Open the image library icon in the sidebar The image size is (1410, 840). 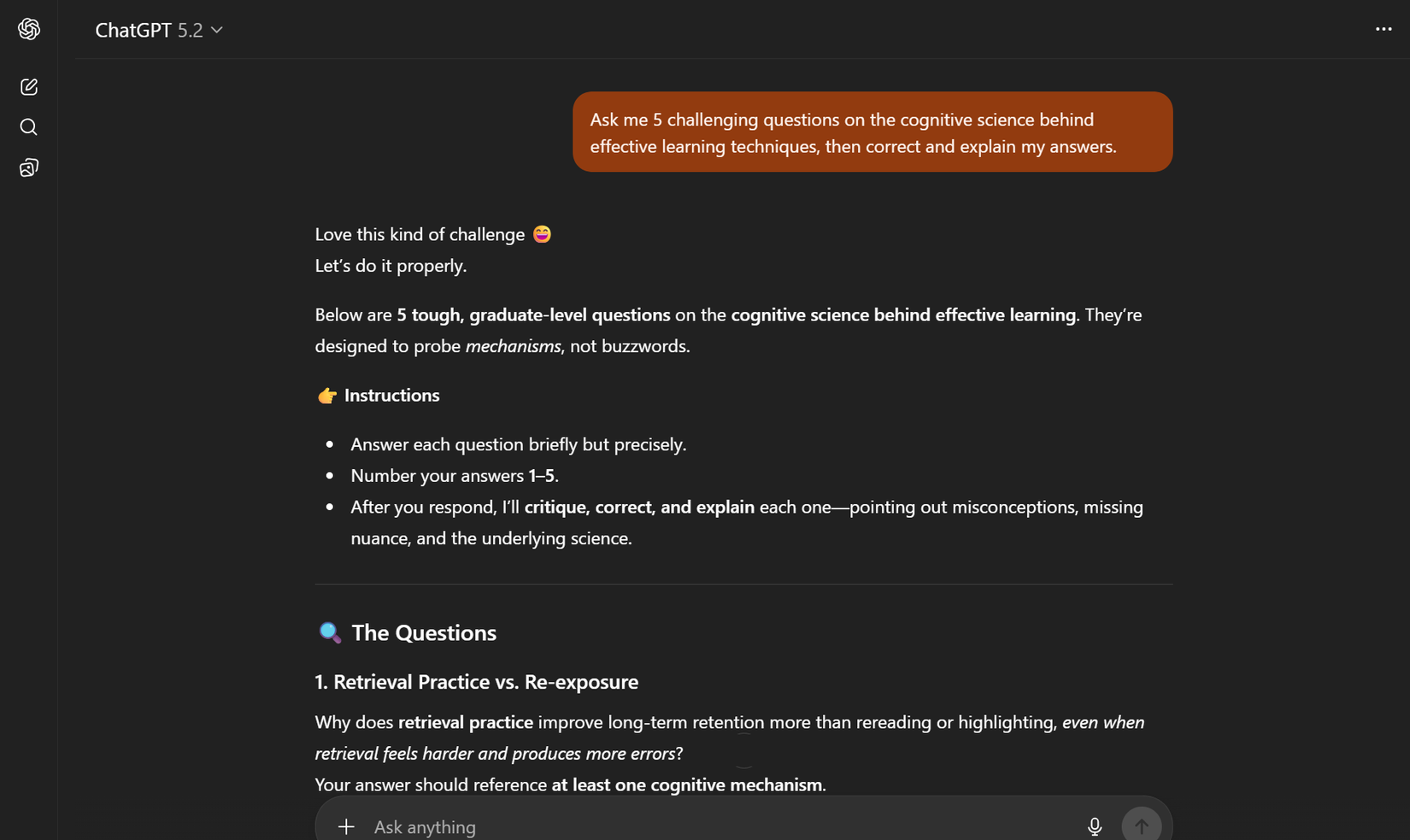pos(28,167)
